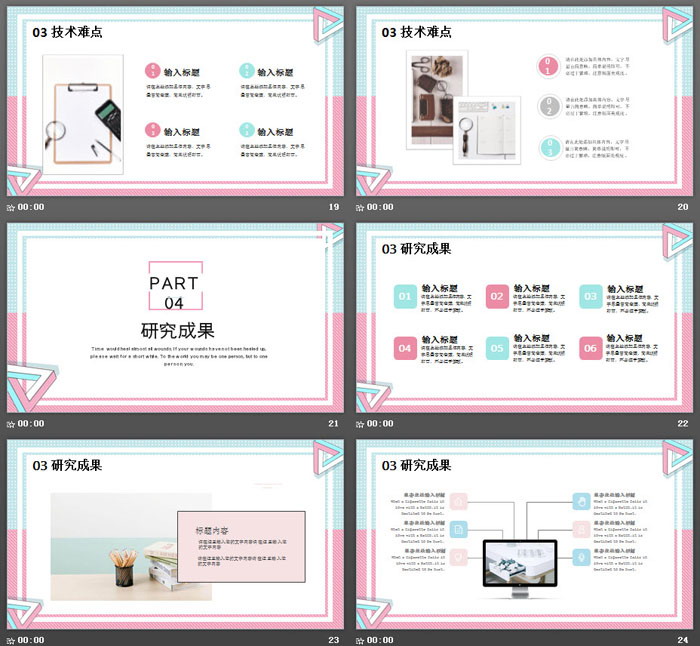
Task: Select slide 22 thumbnail with six numbered boxes
Action: (525, 317)
